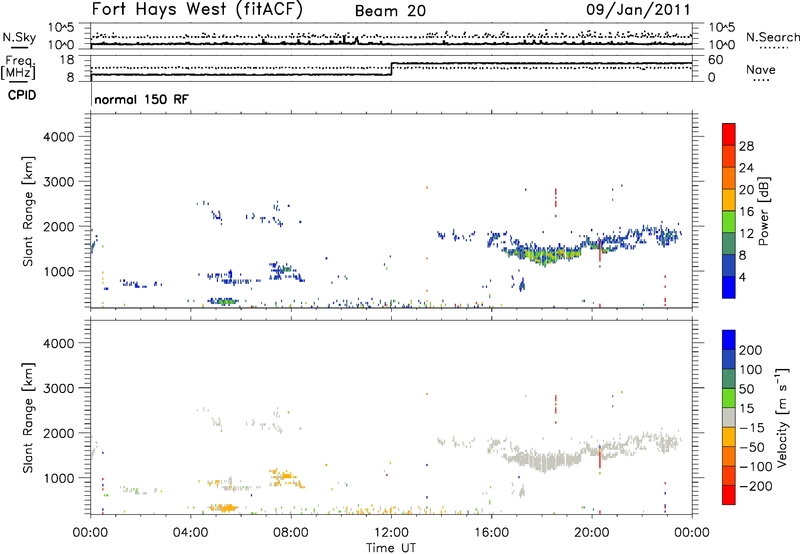This screenshot has height=554, width=800.
Task: Select the light green Power color bar segment
Action: (729, 221)
